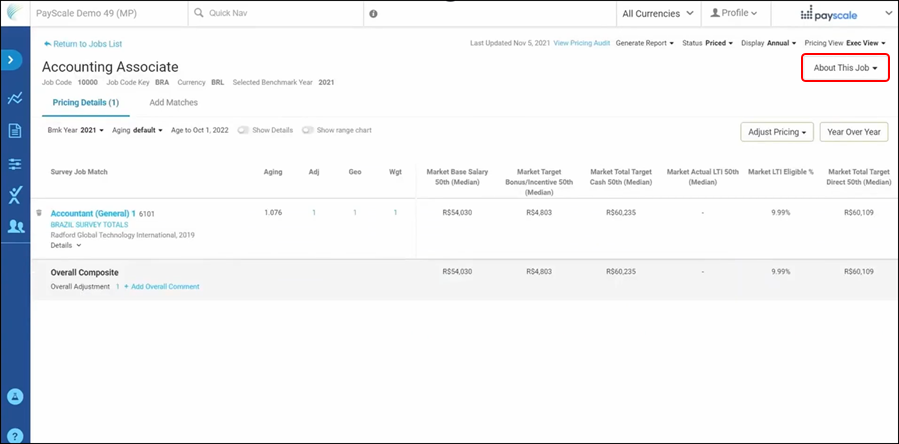Delete the Accountant match with the trash icon
The width and height of the screenshot is (899, 444).
pos(39,212)
